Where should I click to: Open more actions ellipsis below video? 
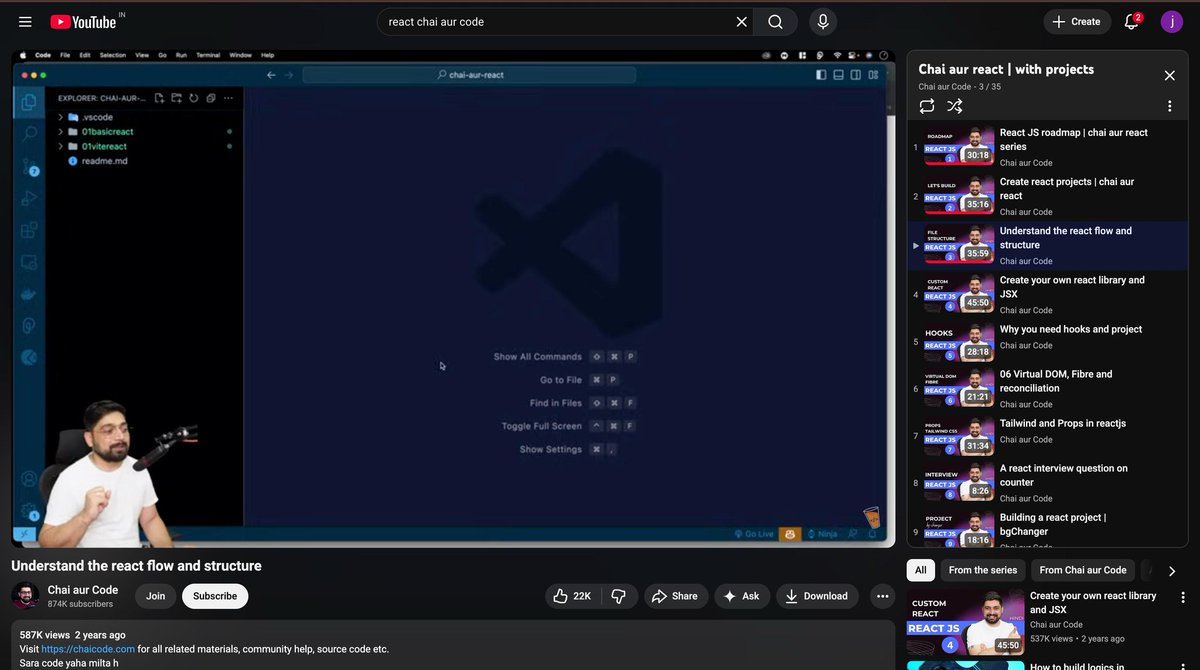(x=882, y=596)
